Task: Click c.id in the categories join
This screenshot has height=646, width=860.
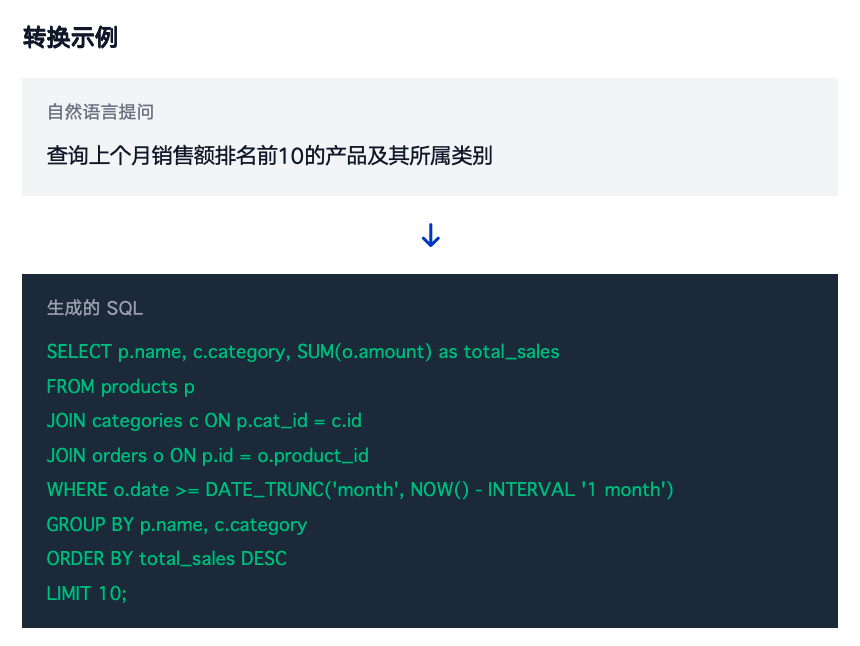Action: [x=347, y=421]
